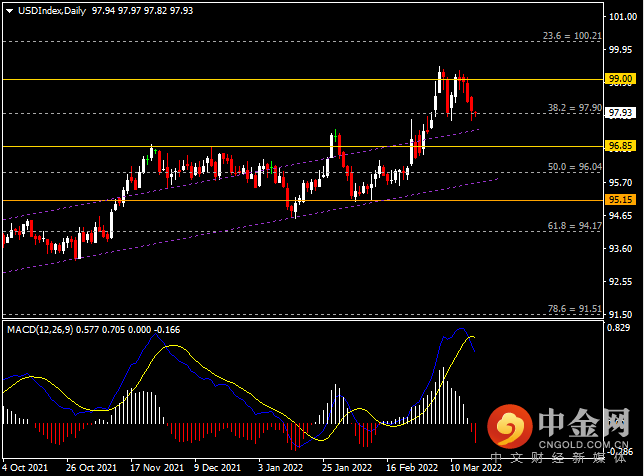Select the 91.50 price scale value
Viewport: 644px width, 476px height.
click(x=620, y=315)
